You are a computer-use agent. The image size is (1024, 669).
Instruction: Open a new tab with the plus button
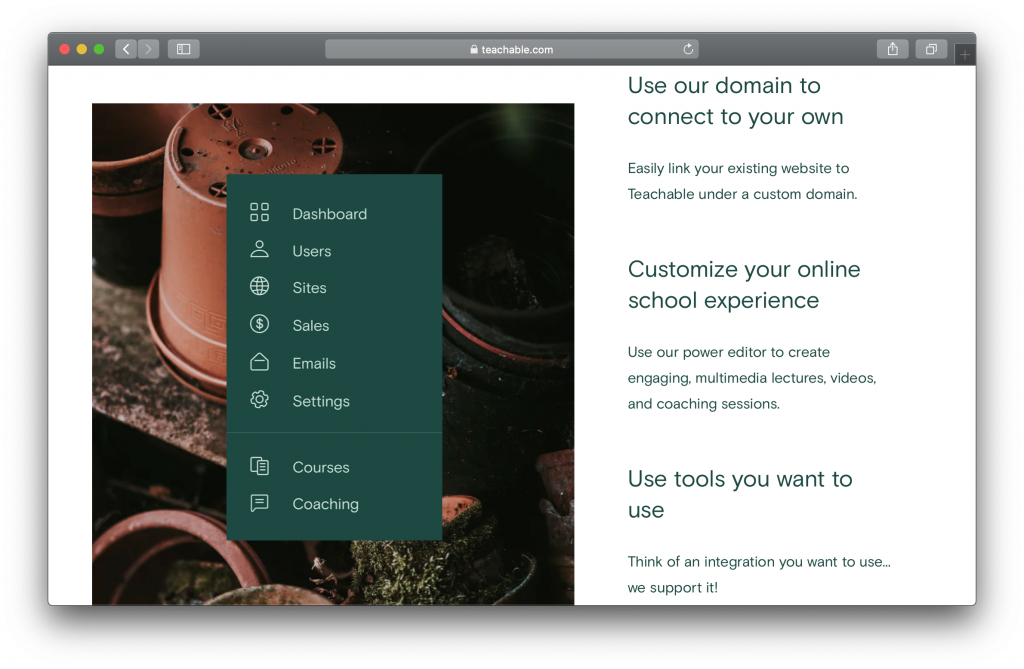click(965, 55)
